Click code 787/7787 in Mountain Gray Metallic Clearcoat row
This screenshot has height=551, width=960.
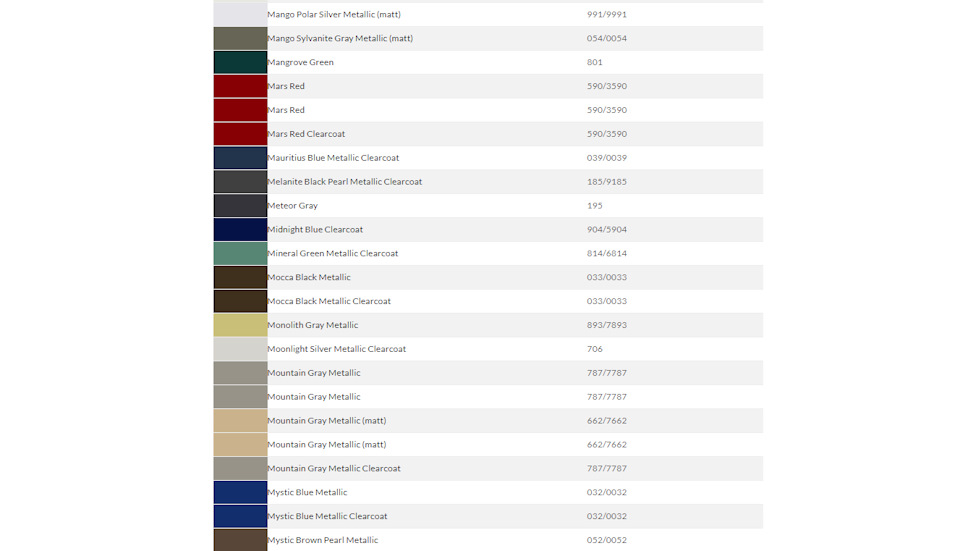click(607, 468)
